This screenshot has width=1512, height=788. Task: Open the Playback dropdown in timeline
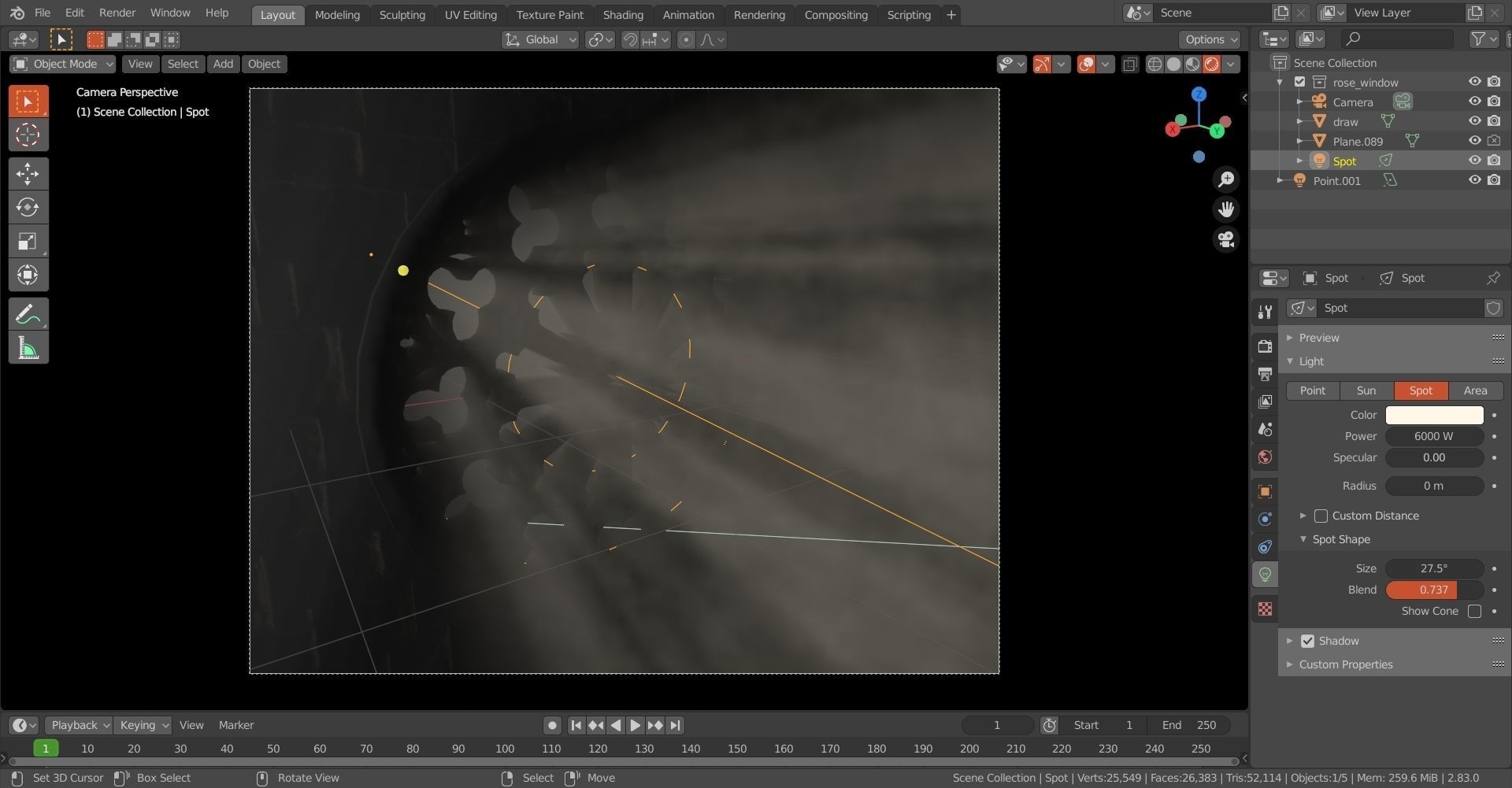[79, 725]
